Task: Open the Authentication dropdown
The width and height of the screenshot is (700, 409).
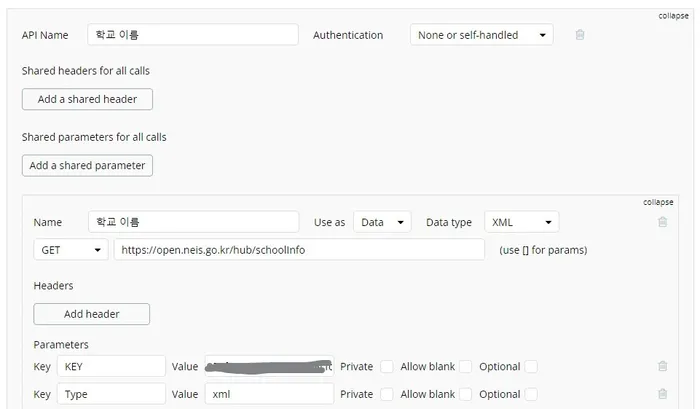Action: [x=481, y=35]
